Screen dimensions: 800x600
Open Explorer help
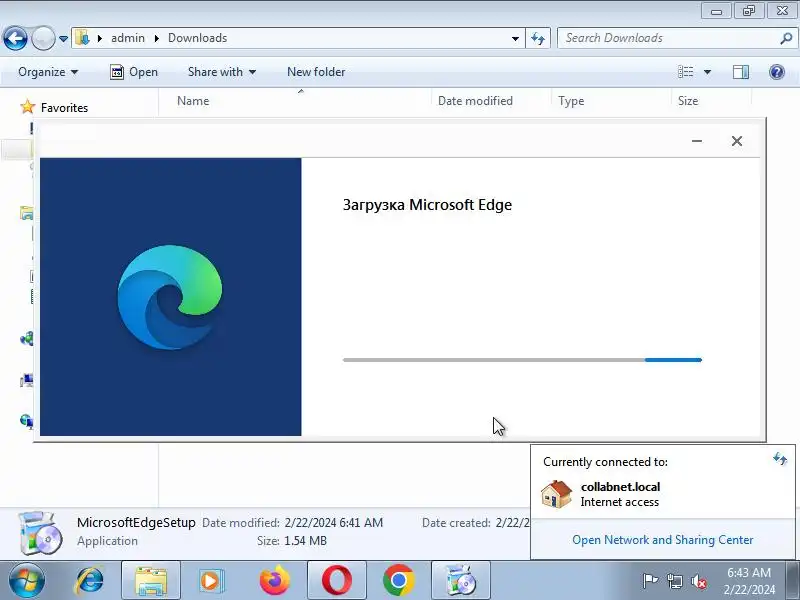[x=777, y=72]
